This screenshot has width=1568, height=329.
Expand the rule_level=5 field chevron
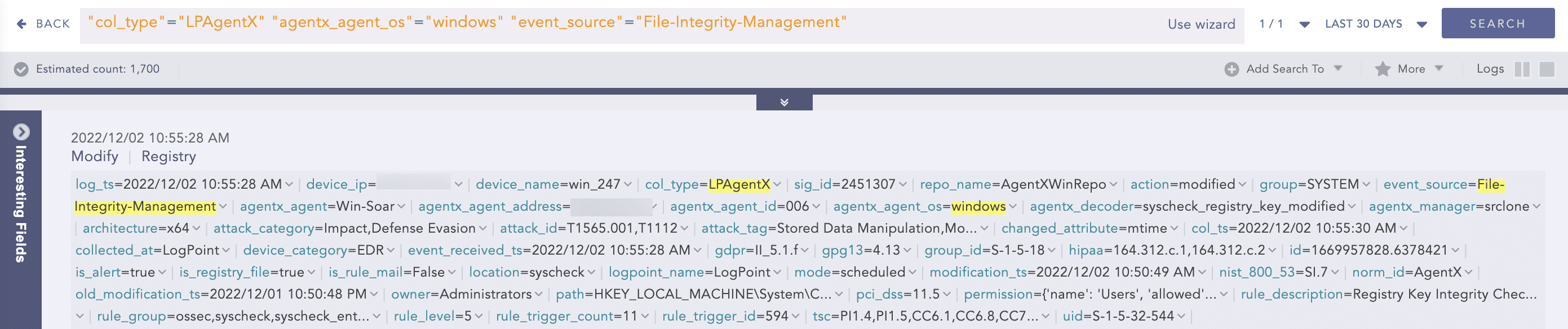tap(479, 316)
